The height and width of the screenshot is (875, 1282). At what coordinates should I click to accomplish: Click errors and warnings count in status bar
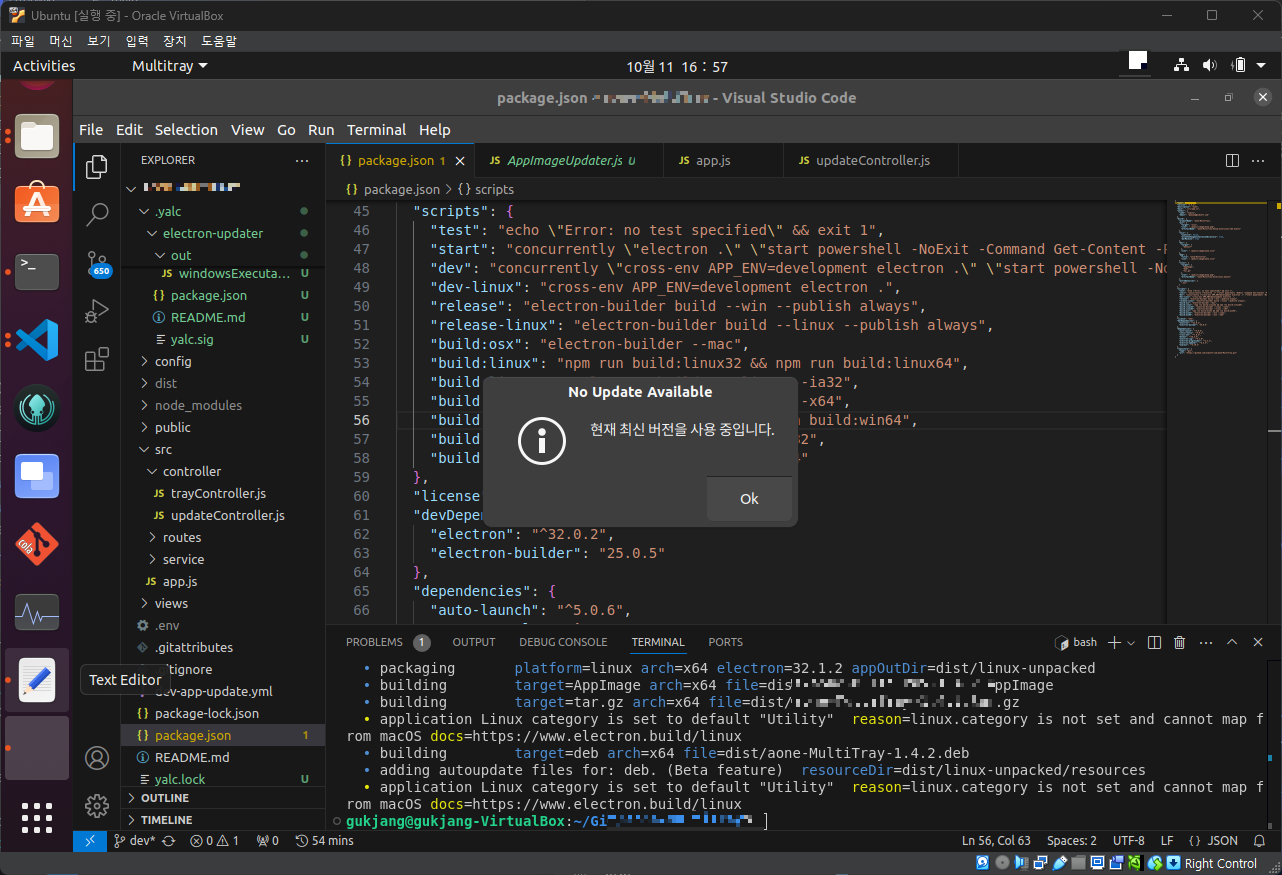[215, 841]
